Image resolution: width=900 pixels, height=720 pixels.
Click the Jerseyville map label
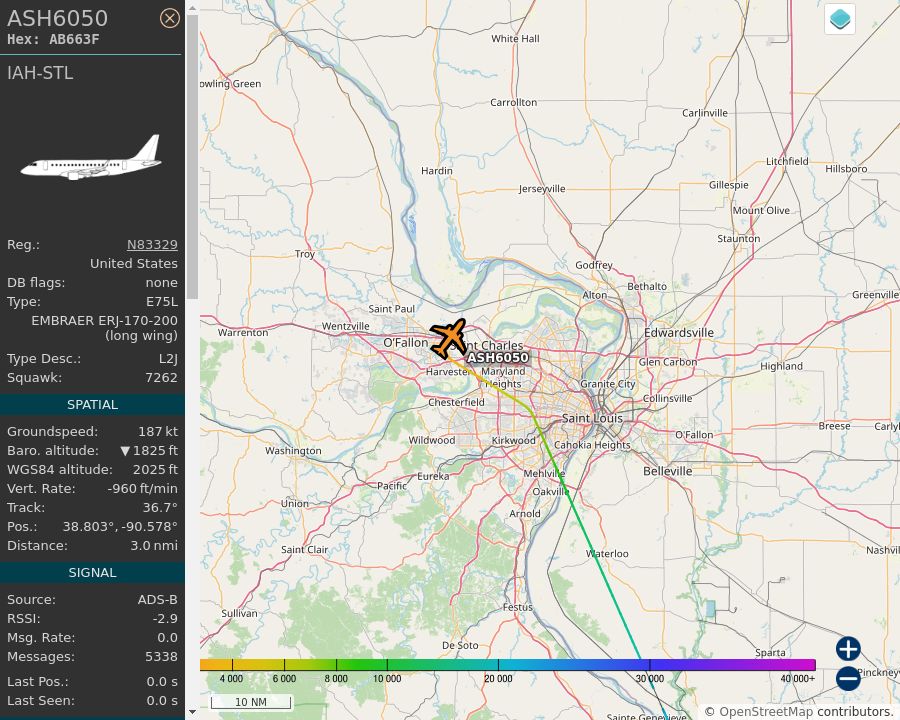(542, 189)
